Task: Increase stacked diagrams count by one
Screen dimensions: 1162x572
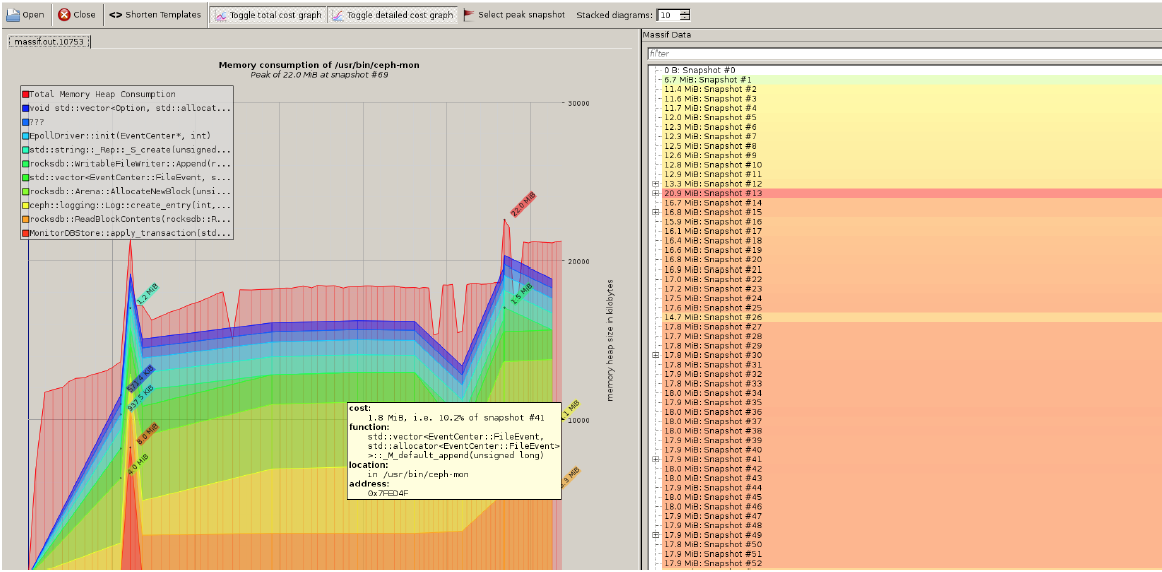Action: tap(685, 12)
